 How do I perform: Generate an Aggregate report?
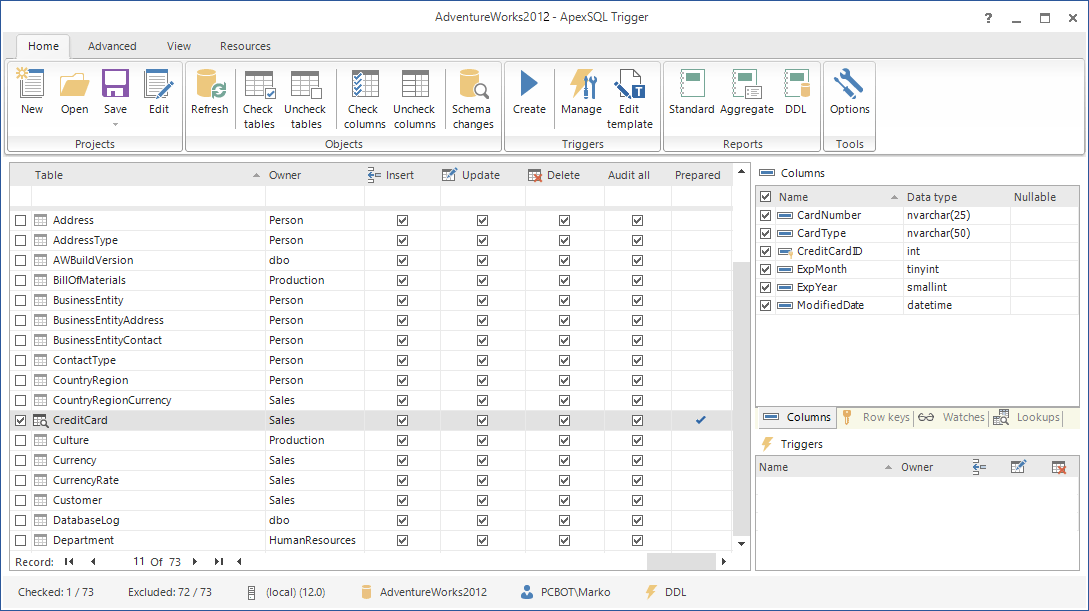[746, 95]
